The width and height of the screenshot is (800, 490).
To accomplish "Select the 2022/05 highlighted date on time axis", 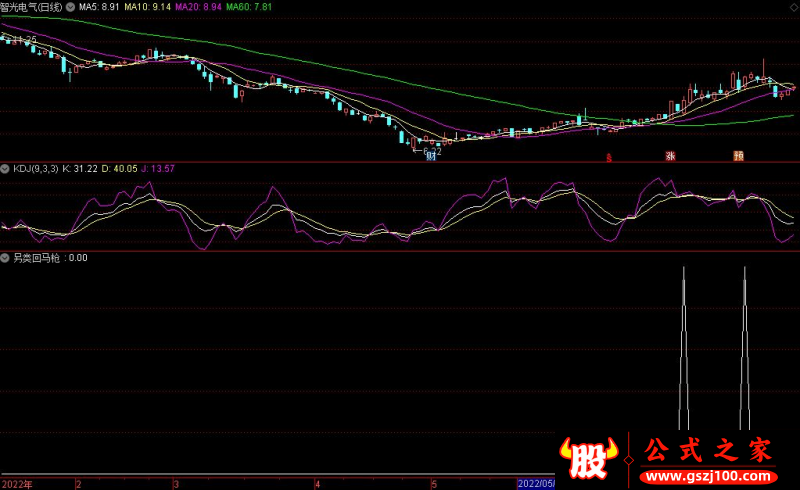I will tap(535, 484).
